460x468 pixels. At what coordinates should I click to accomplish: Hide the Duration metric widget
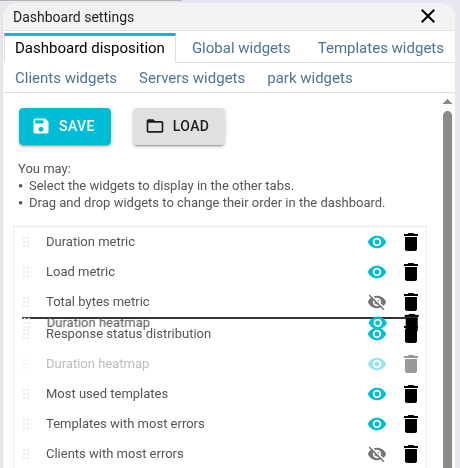point(377,242)
